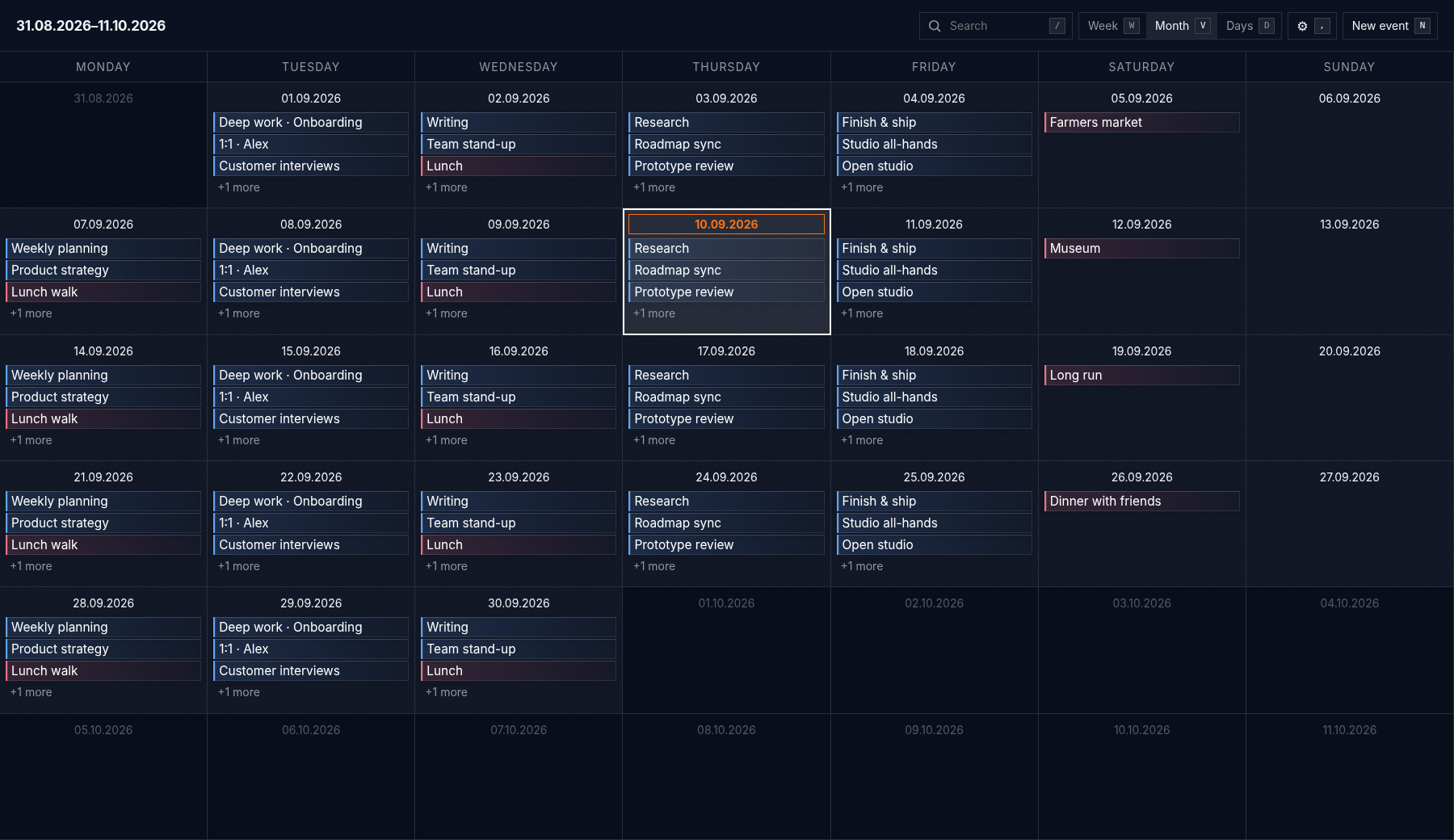Open Lunch event on 16.09.2026

(519, 418)
